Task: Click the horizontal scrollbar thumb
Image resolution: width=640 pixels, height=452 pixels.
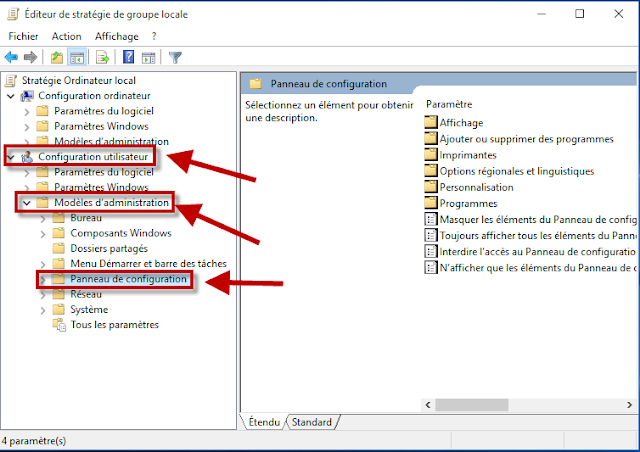Action: click(471, 405)
